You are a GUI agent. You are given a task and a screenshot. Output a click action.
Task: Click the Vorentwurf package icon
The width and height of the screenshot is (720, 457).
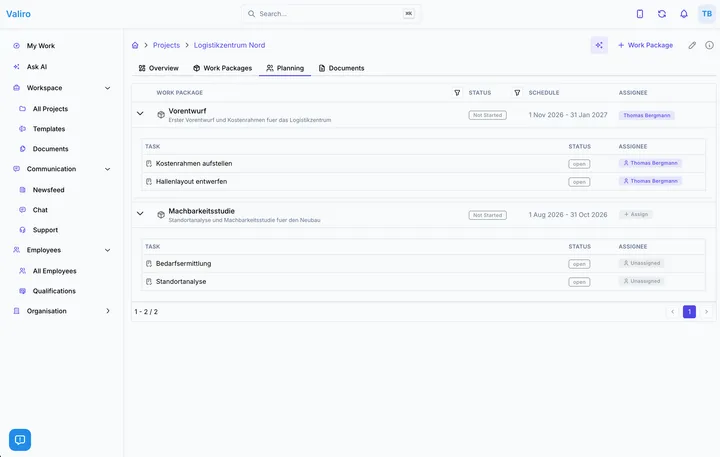pos(161,115)
